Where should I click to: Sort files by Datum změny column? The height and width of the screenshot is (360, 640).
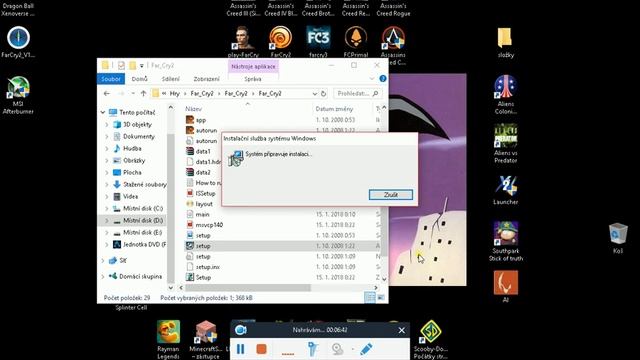334,109
